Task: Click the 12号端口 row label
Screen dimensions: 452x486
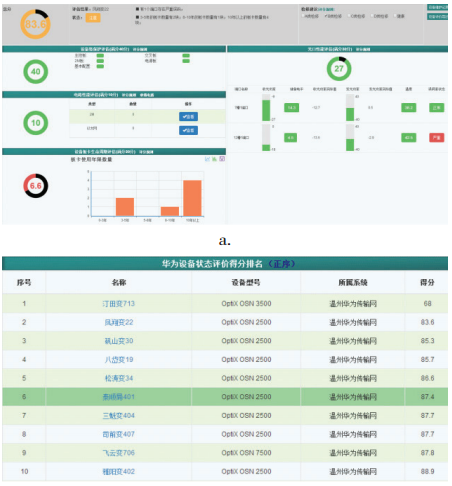Action: coord(241,138)
